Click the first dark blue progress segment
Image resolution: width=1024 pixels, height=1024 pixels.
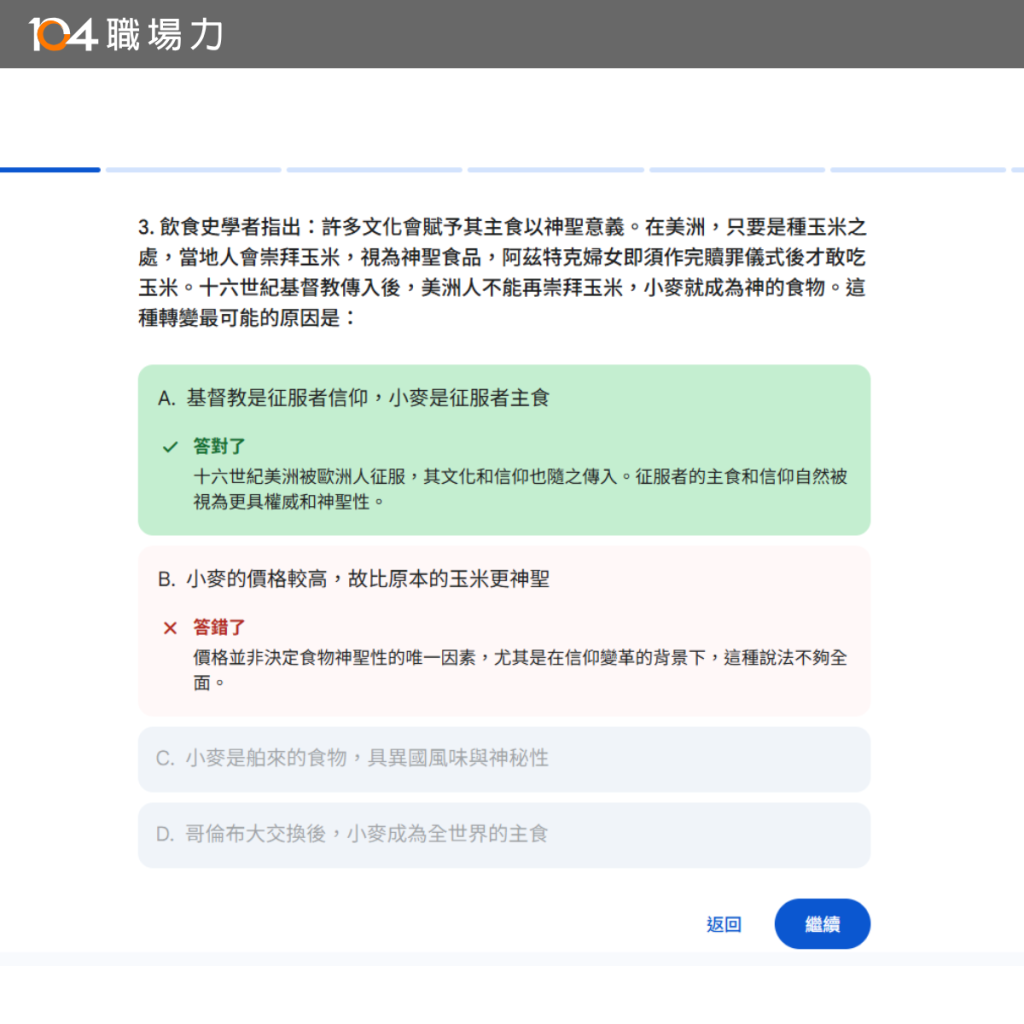[50, 170]
